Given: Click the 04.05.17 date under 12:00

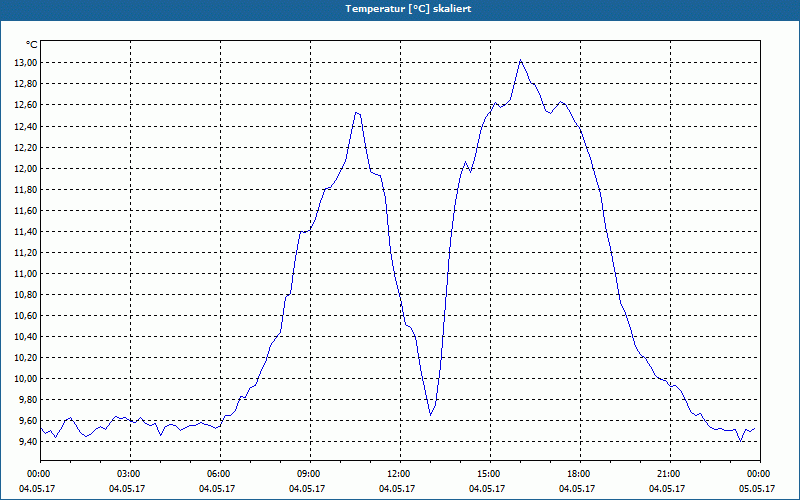Looking at the screenshot, I should point(397,489).
